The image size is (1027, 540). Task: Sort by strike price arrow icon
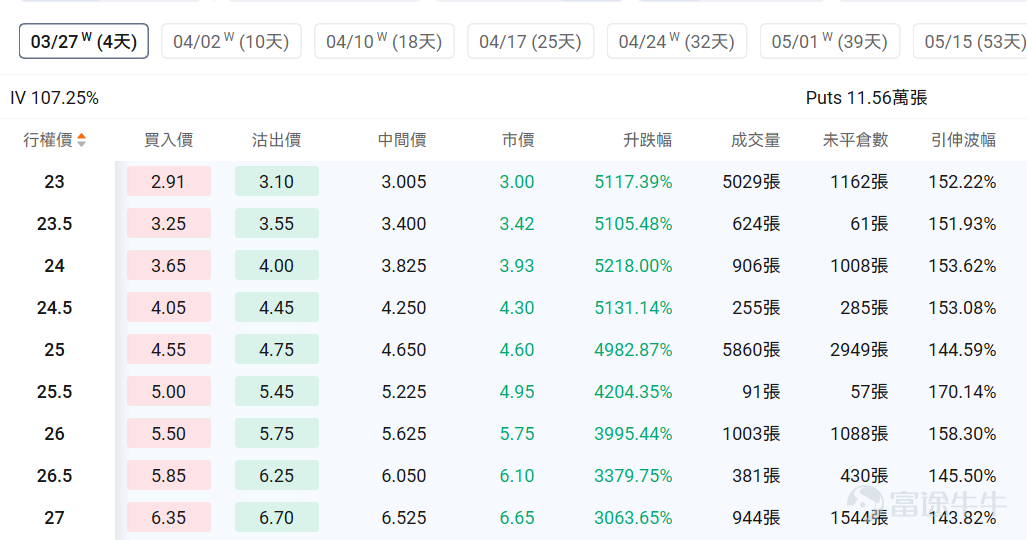point(81,140)
